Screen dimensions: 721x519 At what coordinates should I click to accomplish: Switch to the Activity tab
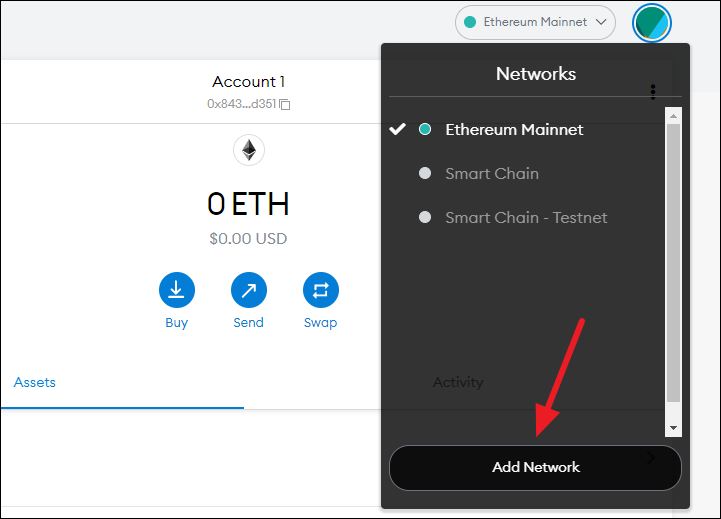(458, 382)
